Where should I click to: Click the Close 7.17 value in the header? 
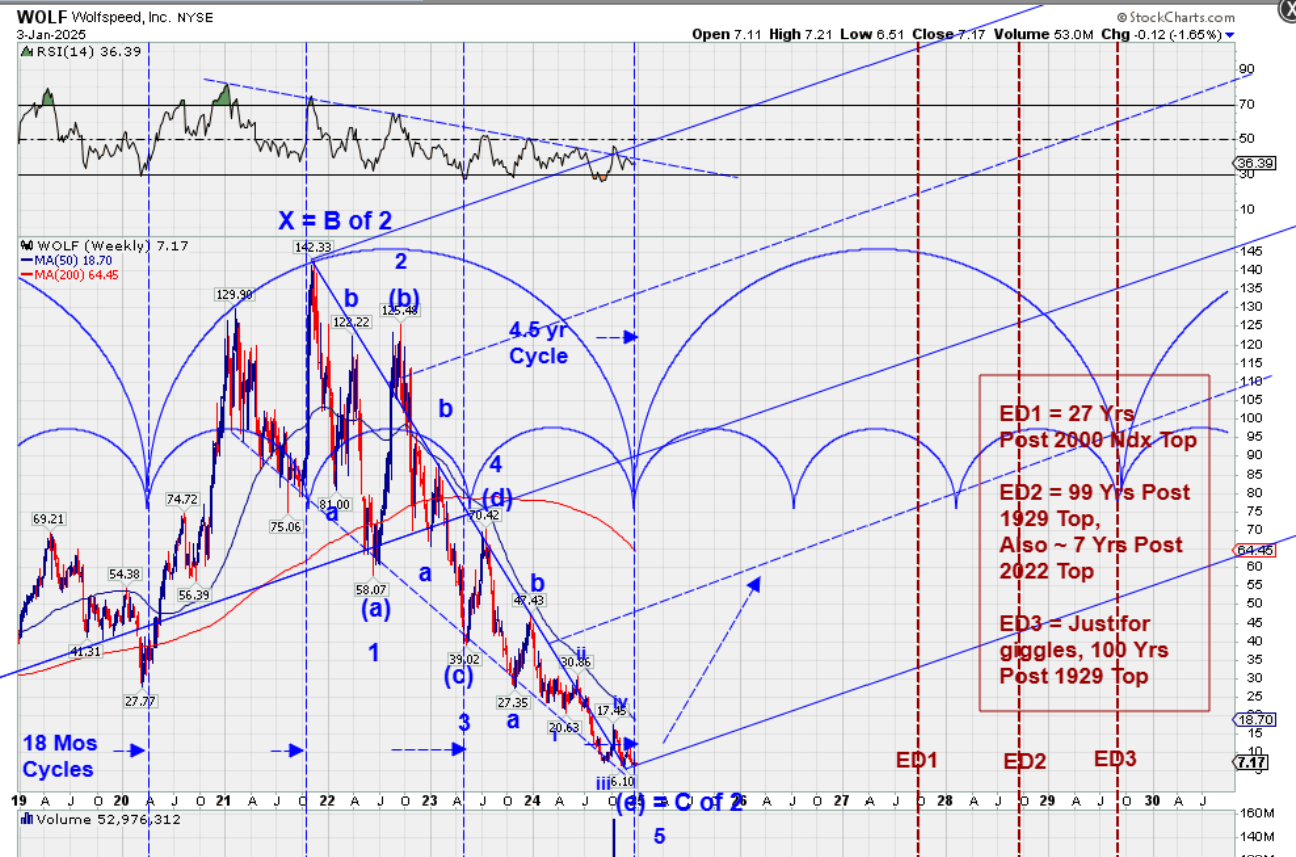(950, 34)
